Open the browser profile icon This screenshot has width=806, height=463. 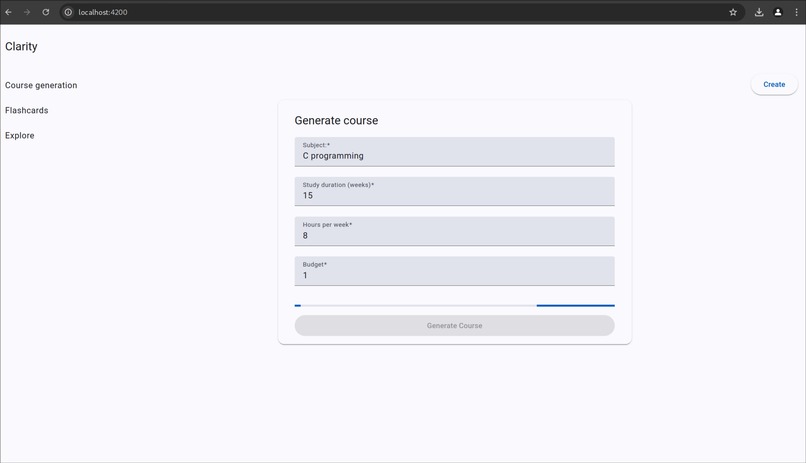click(778, 12)
